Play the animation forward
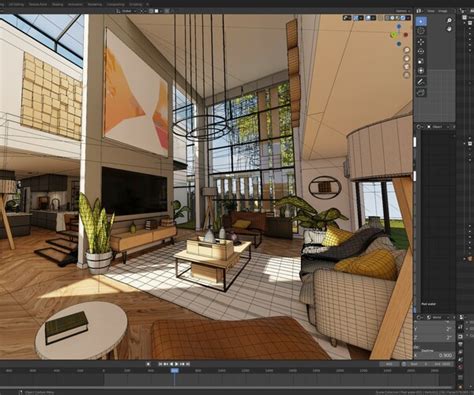Viewport: 474px width, 395px height. [x=176, y=364]
